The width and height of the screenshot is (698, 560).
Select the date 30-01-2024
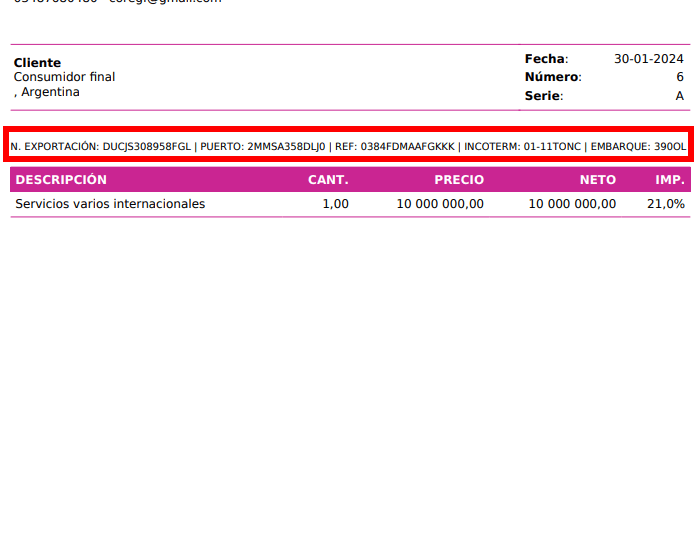pos(648,59)
